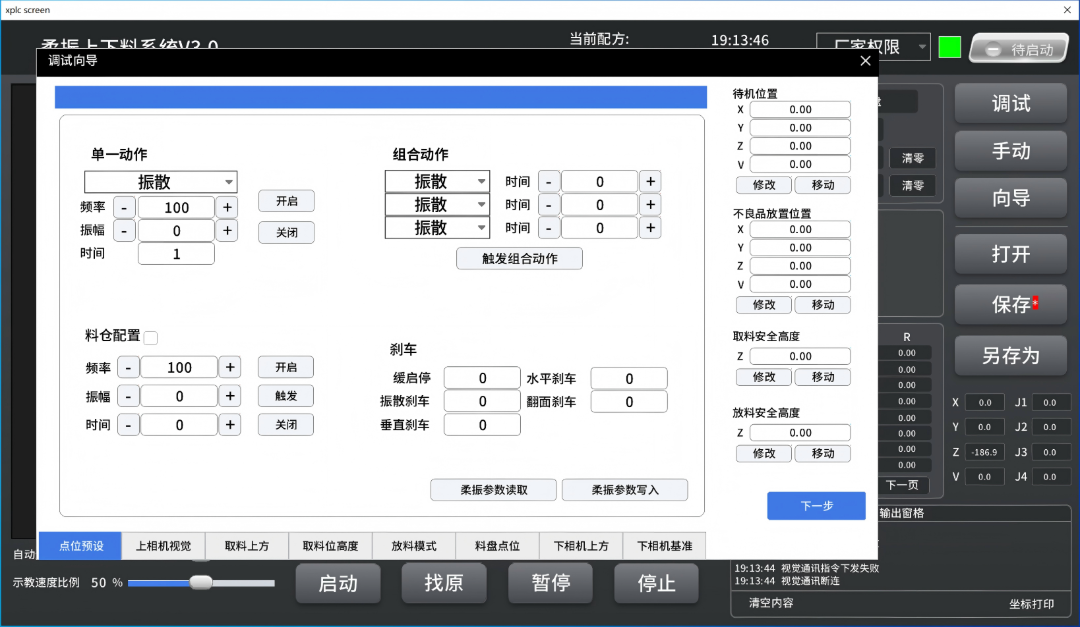Image resolution: width=1080 pixels, height=627 pixels.
Task: Click the green status indicator square
Action: coord(950,47)
